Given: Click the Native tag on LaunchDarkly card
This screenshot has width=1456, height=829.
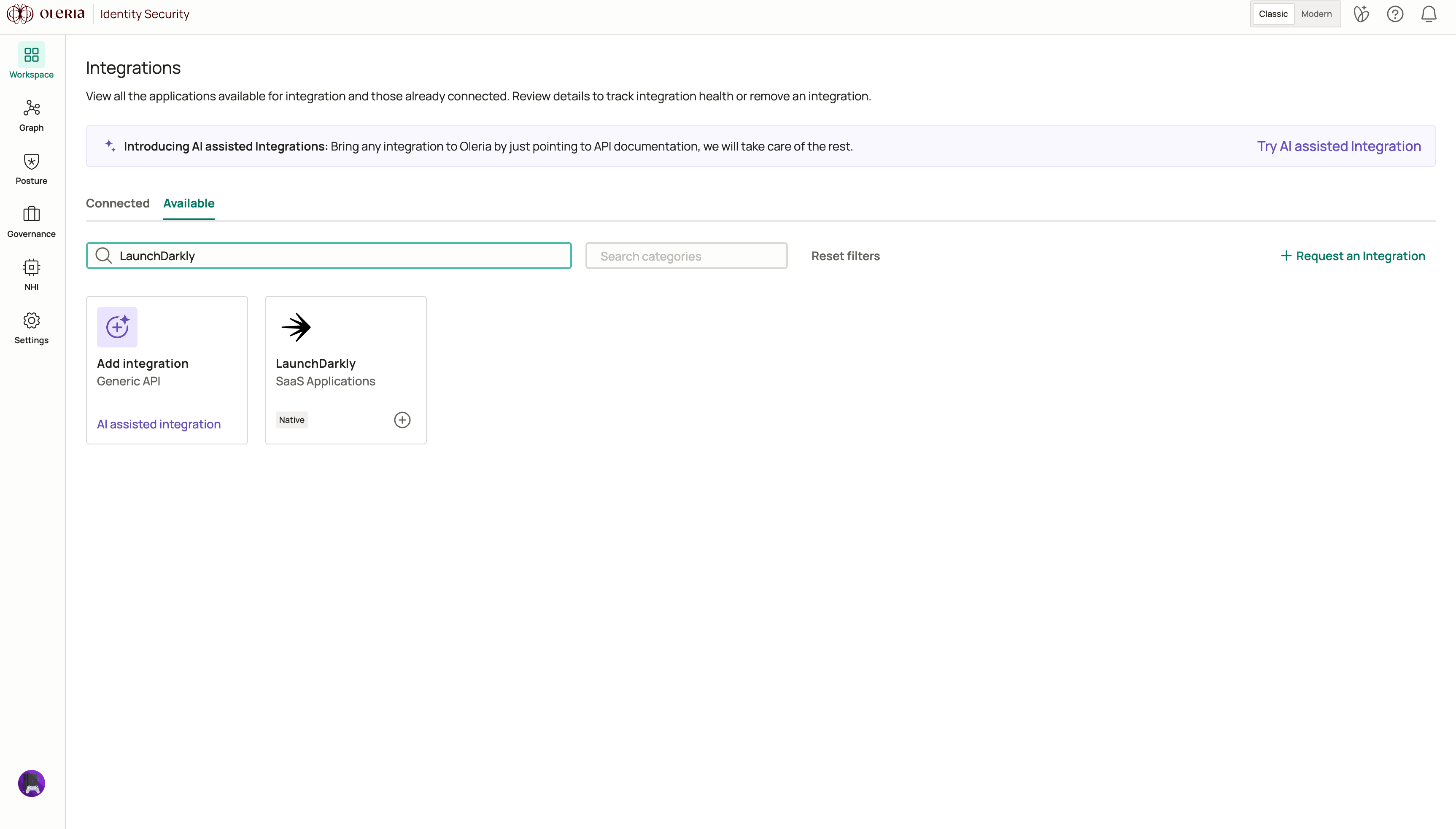Looking at the screenshot, I should pyautogui.click(x=291, y=420).
